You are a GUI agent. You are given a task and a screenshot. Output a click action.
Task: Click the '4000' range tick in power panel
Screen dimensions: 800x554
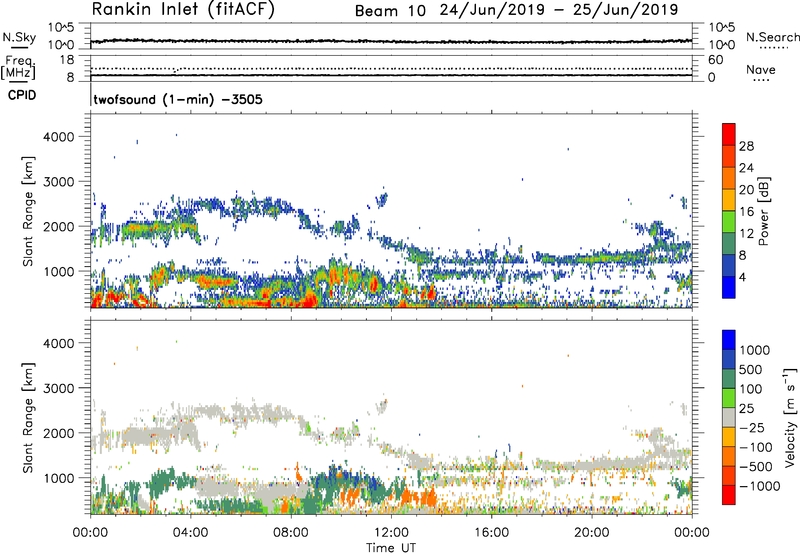click(x=58, y=137)
